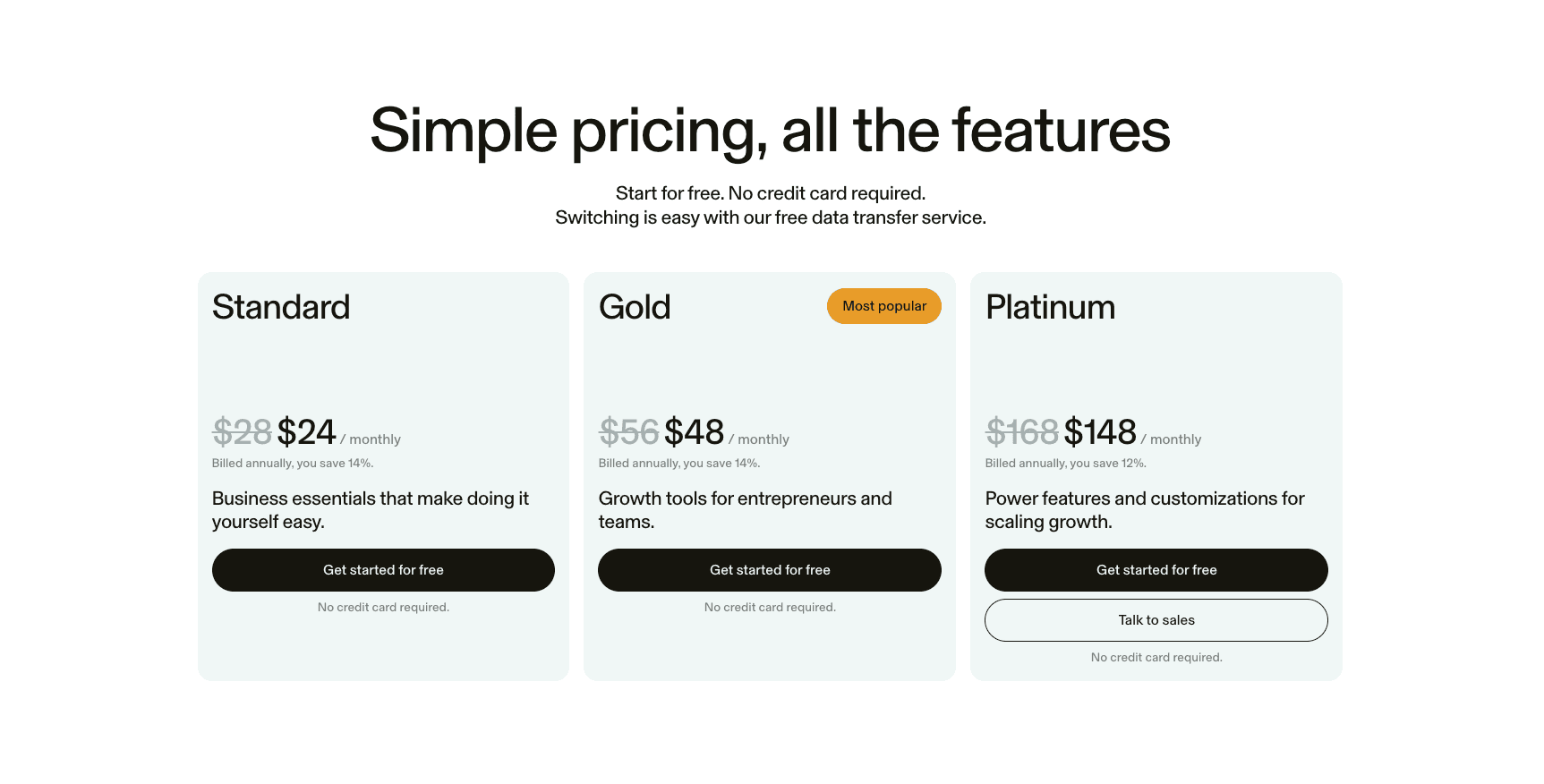The image size is (1544, 784).
Task: Click Get started for free under Gold
Action: [x=770, y=570]
